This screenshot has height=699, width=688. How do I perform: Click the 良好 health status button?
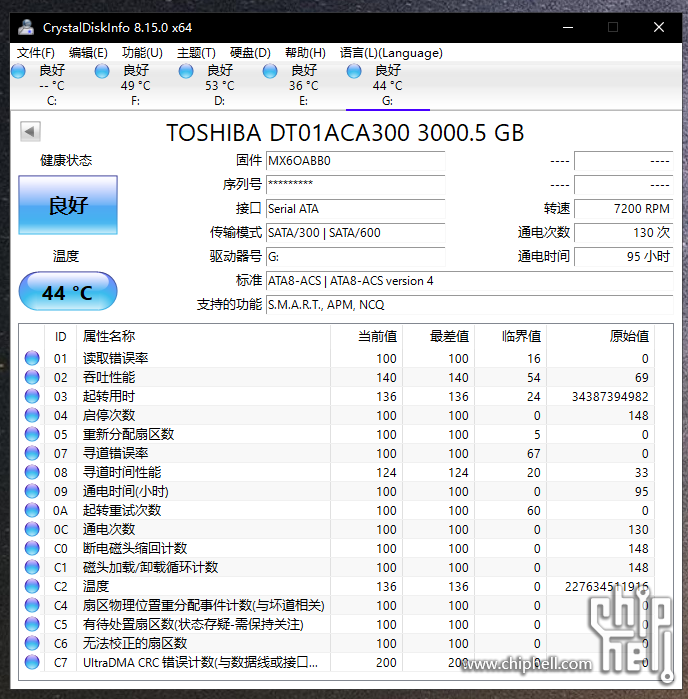[x=68, y=205]
